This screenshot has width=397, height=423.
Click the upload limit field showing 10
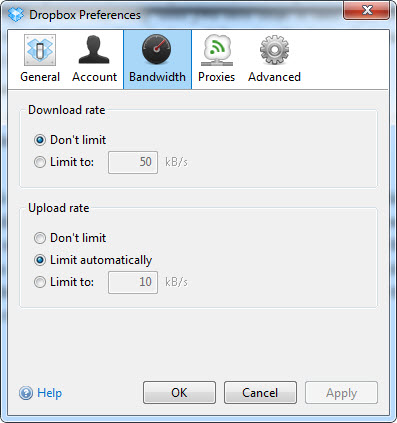pos(133,282)
